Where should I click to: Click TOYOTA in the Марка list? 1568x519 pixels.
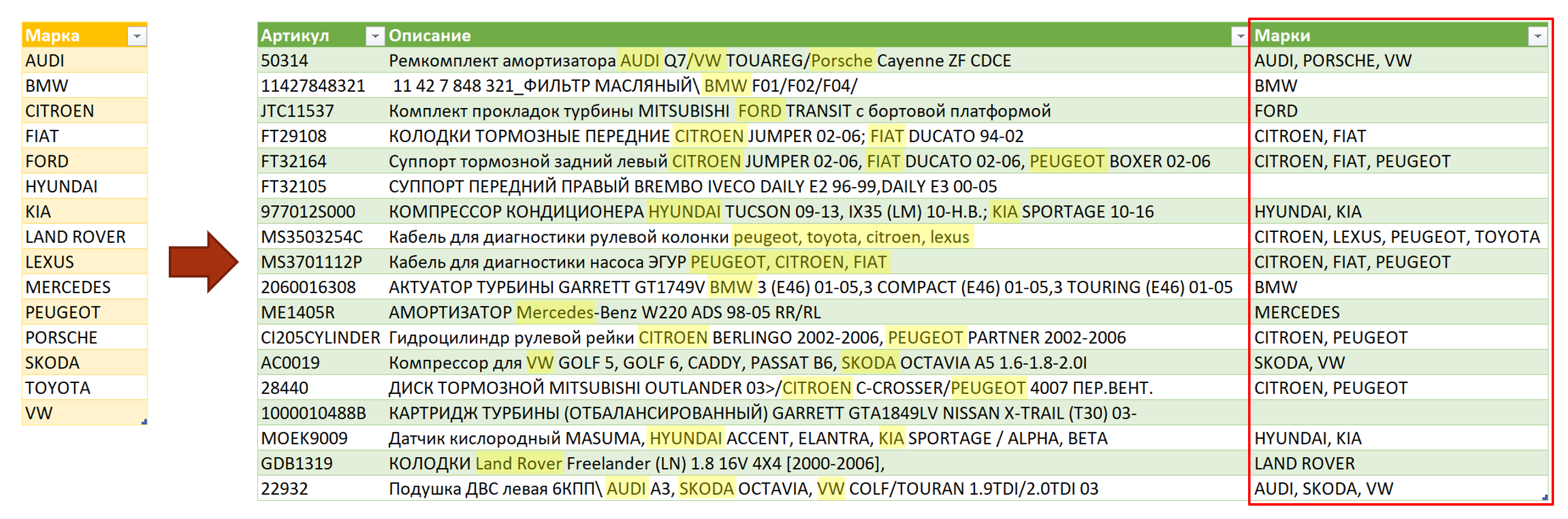tap(84, 388)
